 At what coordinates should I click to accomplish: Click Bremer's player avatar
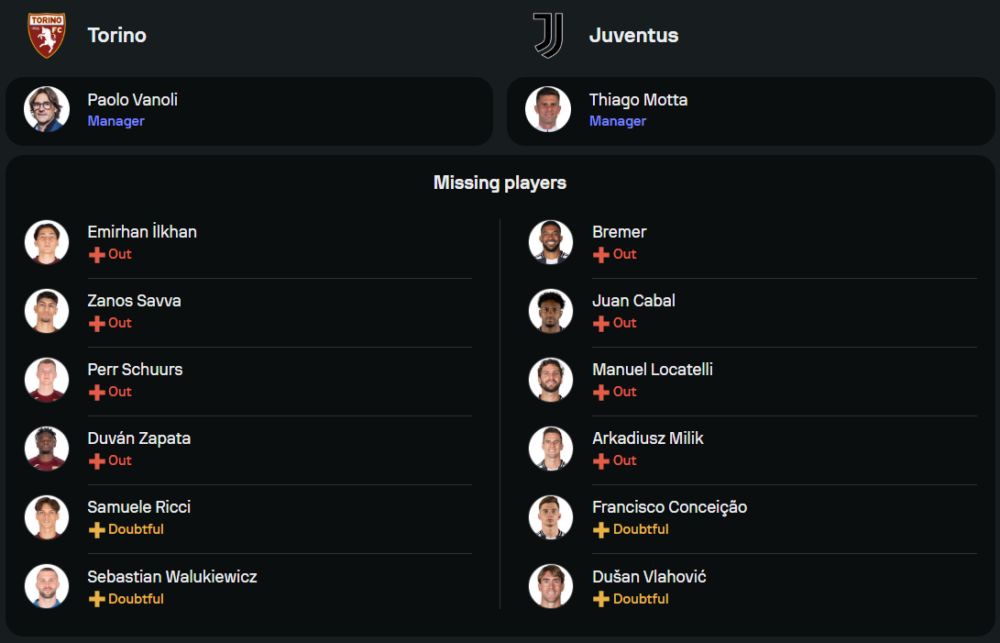click(550, 242)
